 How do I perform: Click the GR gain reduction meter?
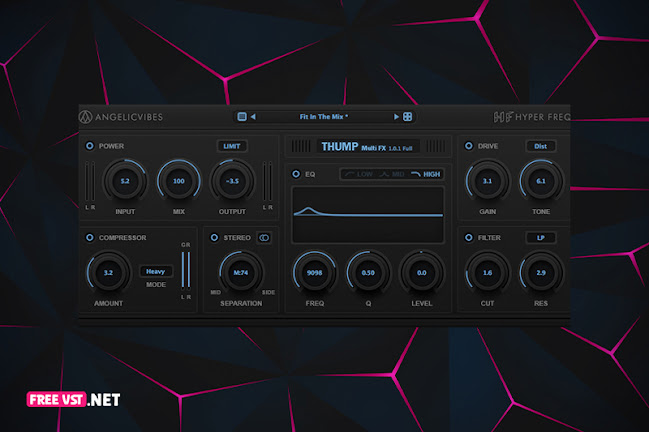click(x=186, y=271)
